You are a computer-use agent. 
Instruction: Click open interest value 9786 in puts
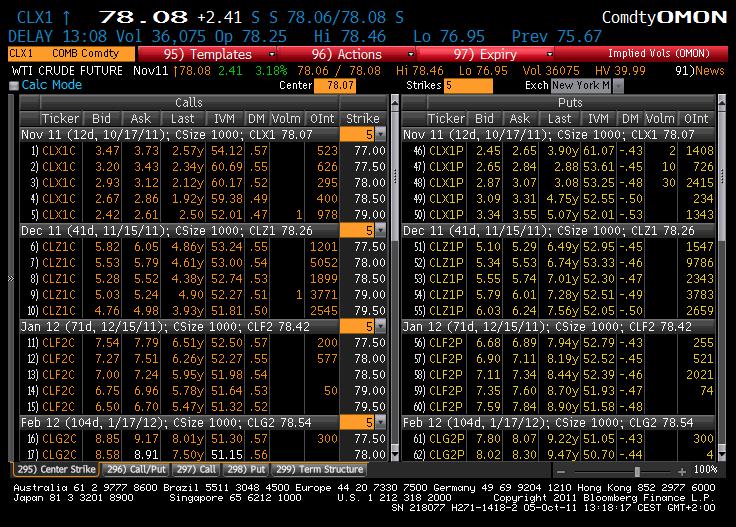[699, 262]
